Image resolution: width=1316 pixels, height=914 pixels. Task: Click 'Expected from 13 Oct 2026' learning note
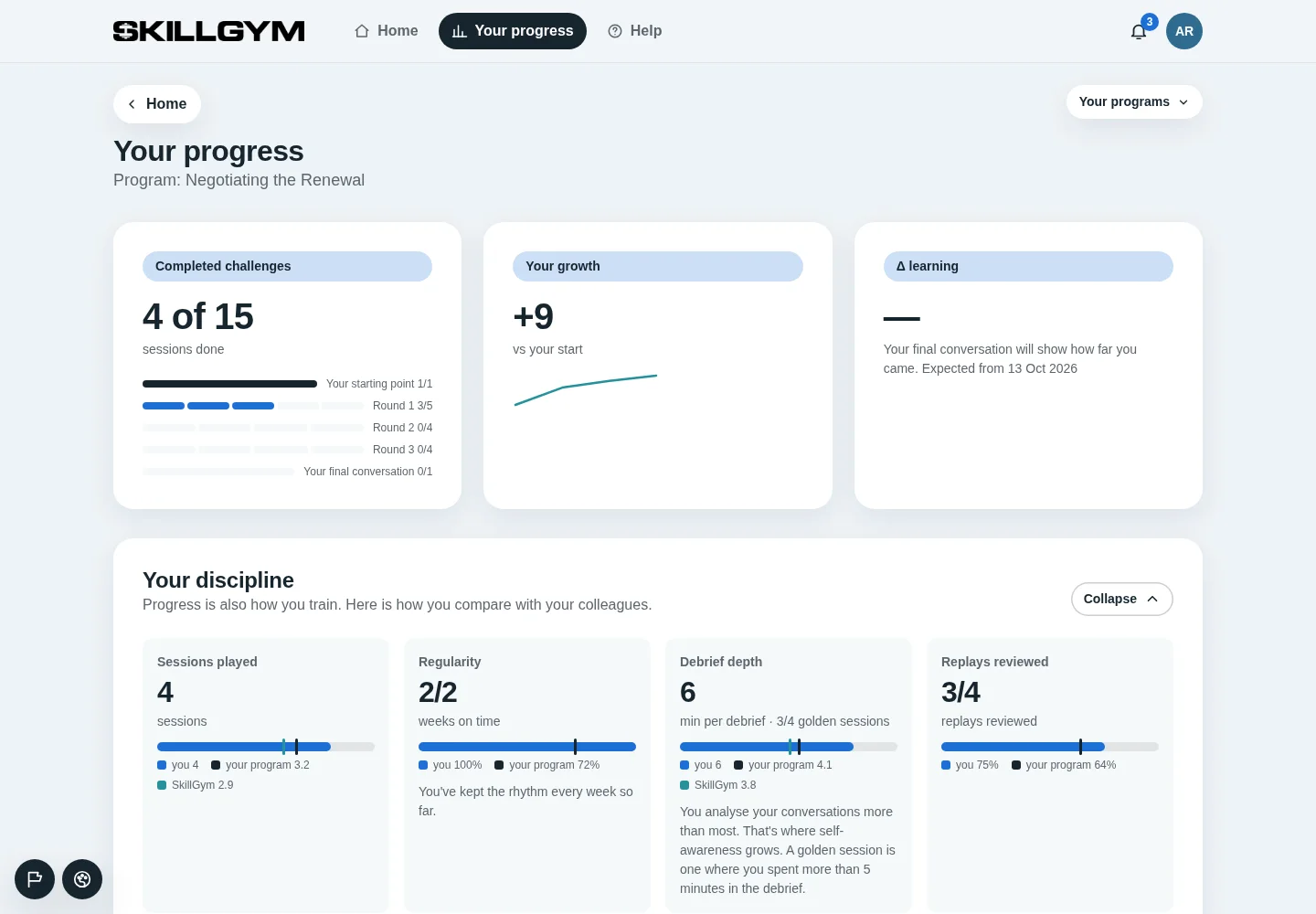point(1000,368)
